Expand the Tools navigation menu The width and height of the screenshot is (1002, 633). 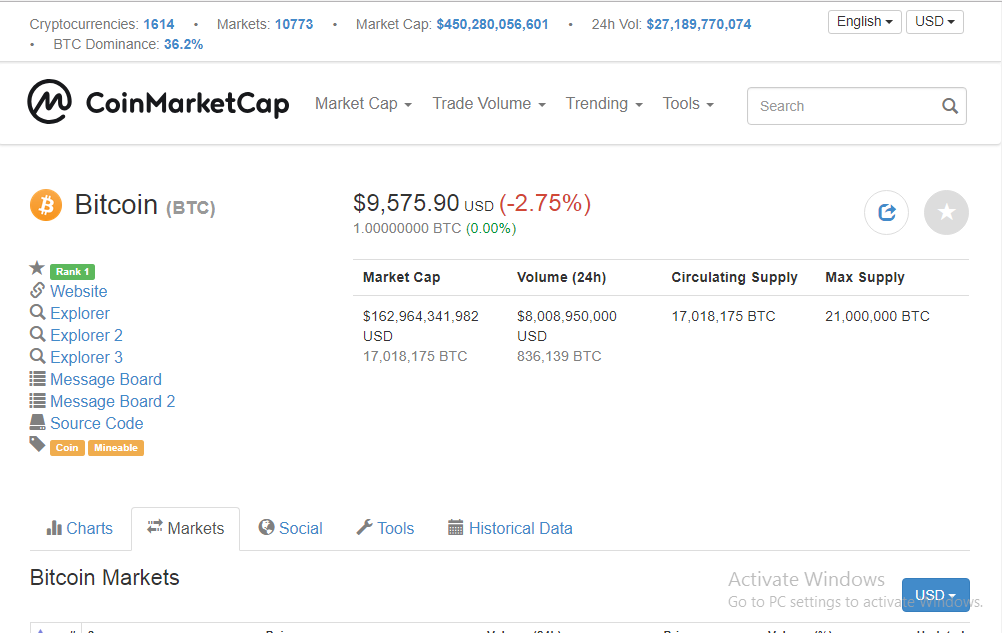688,103
